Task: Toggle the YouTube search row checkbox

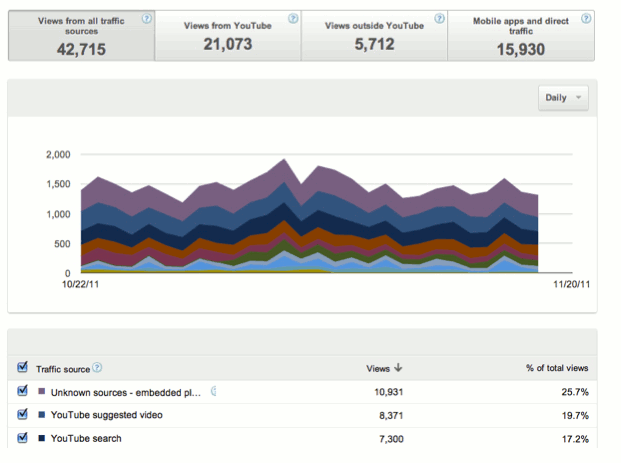Action: tap(23, 438)
